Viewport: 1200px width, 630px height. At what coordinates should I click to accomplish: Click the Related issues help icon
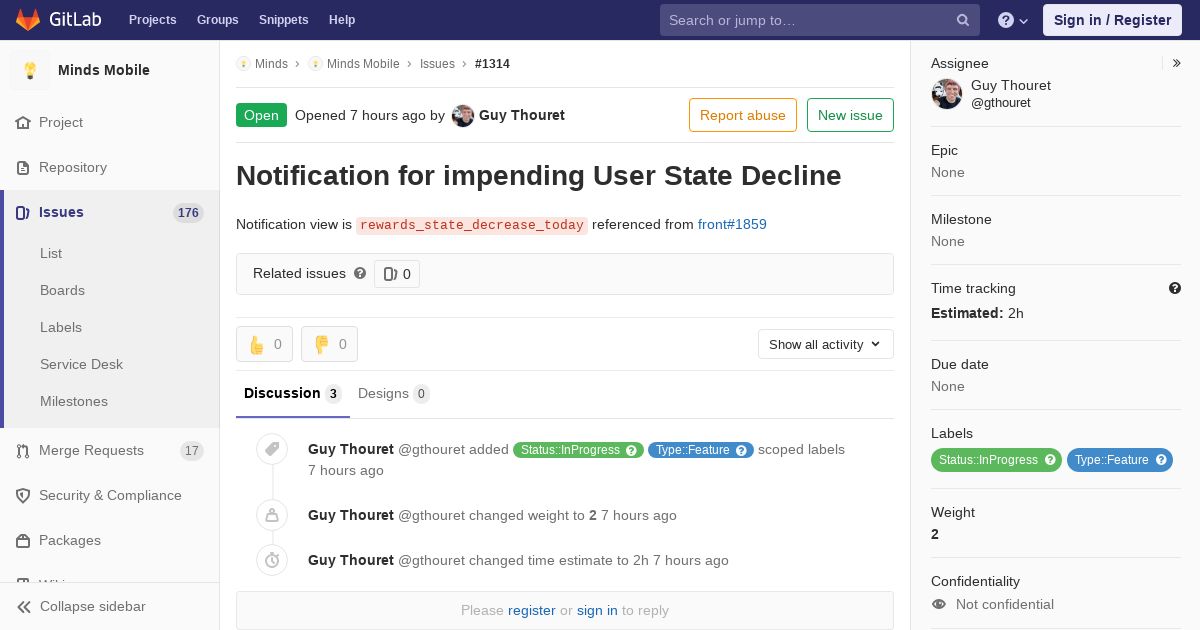[x=360, y=273]
